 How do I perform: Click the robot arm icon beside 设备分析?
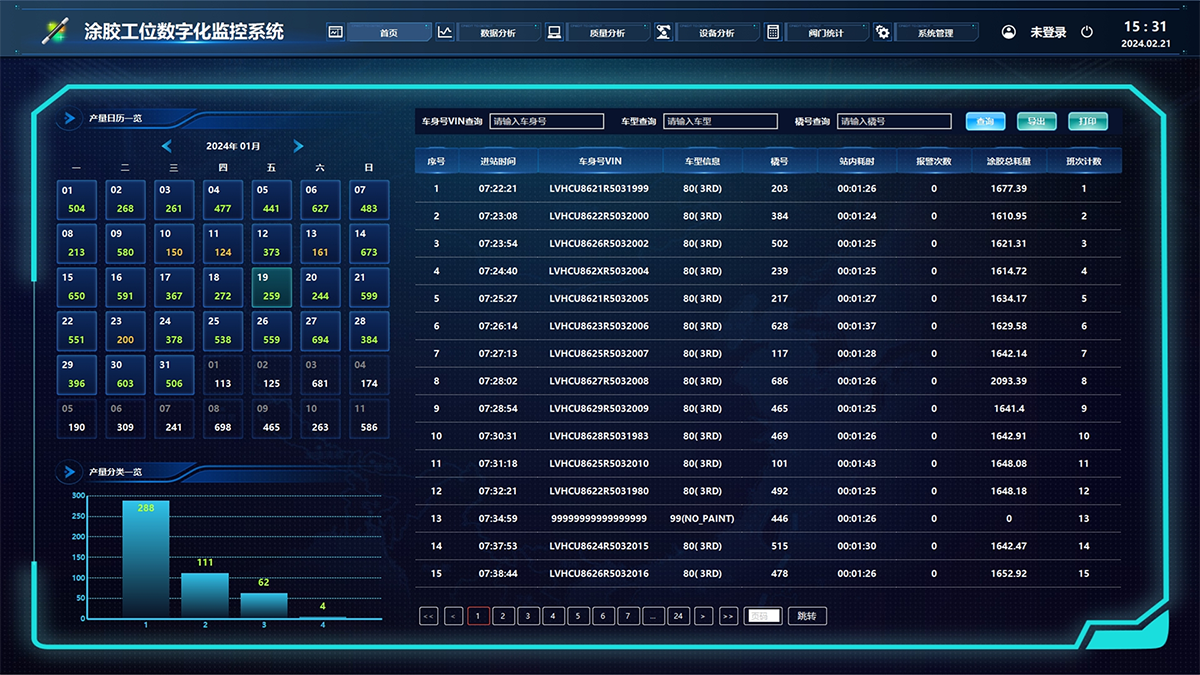pos(663,32)
